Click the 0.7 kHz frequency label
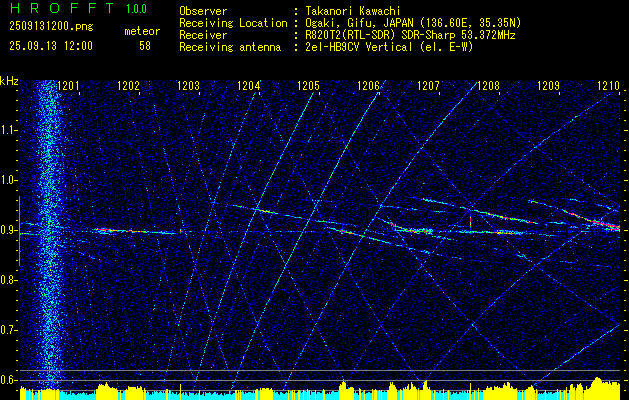Image resolution: width=629 pixels, height=400 pixels. point(9,330)
